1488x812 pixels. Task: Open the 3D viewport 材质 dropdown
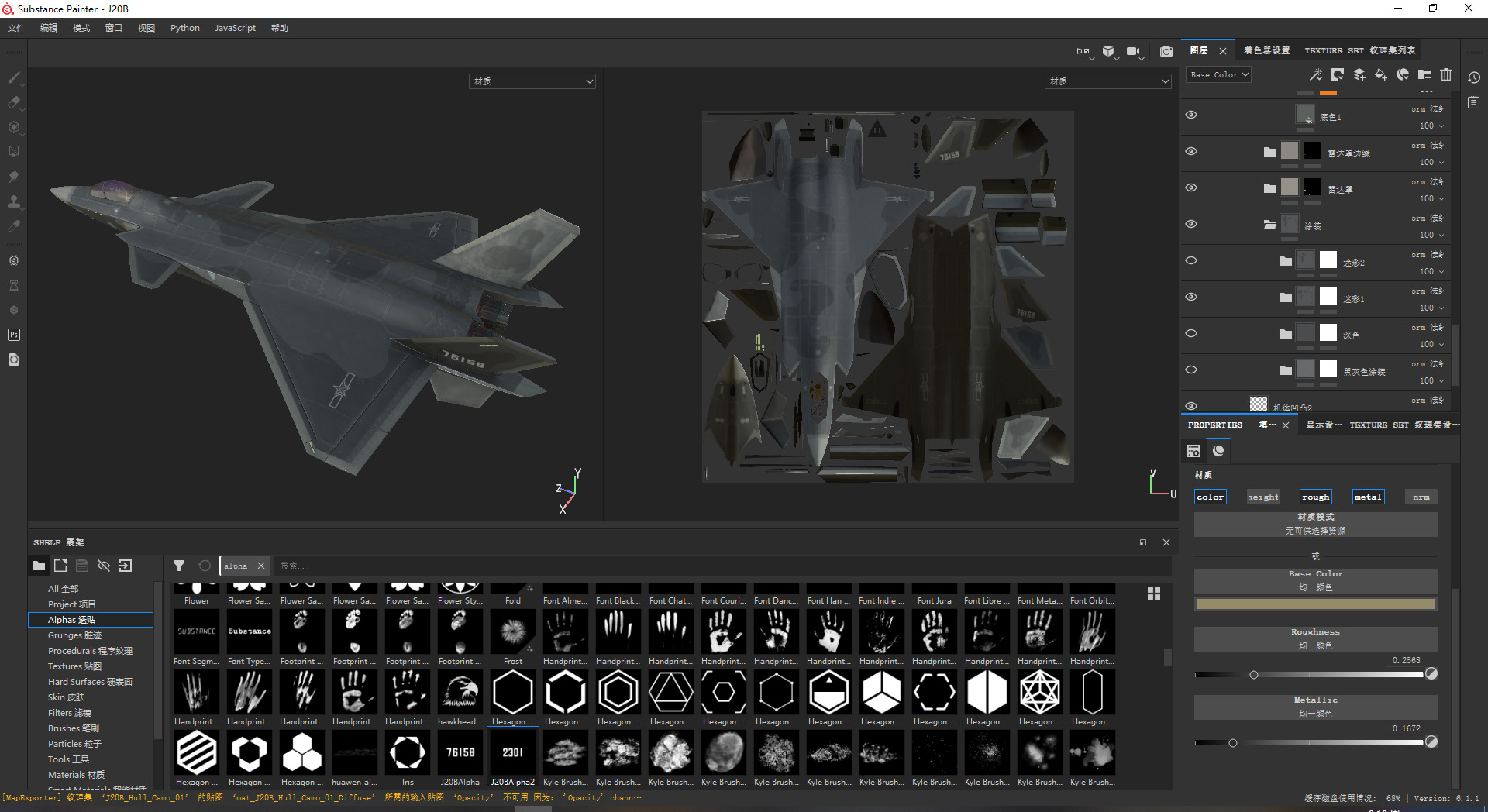click(x=532, y=81)
